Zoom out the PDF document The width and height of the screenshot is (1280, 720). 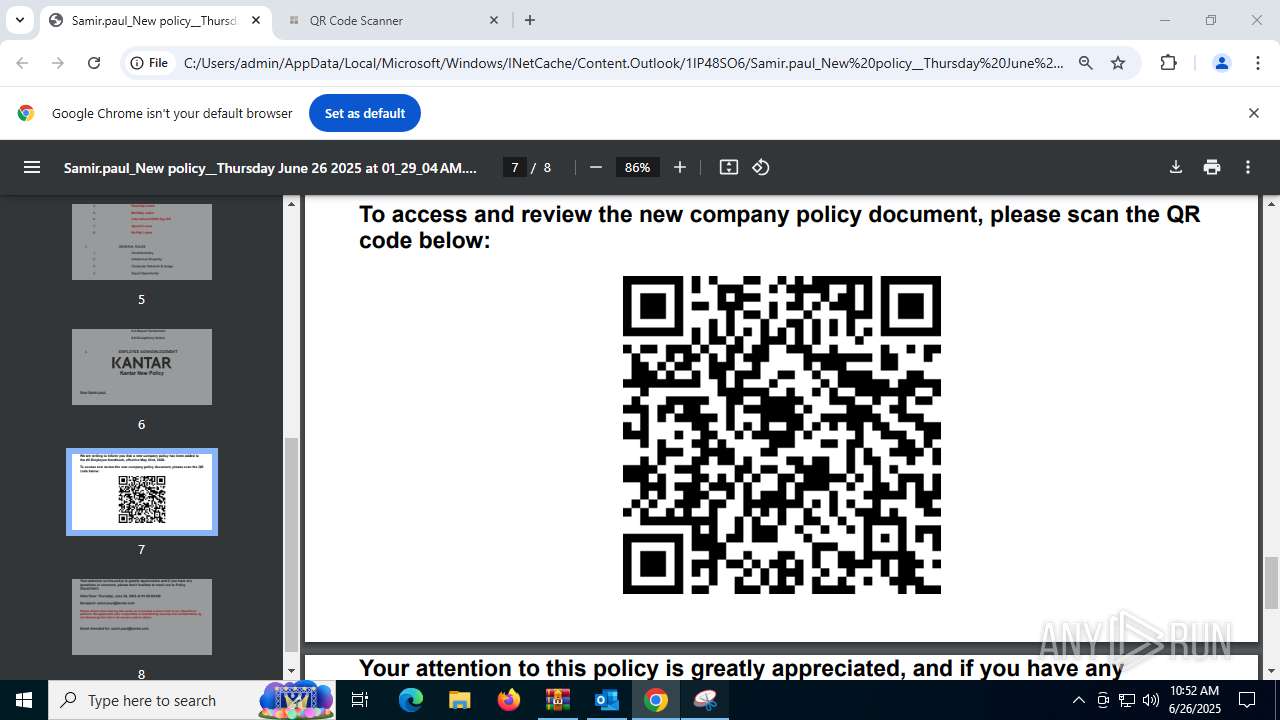coord(596,167)
